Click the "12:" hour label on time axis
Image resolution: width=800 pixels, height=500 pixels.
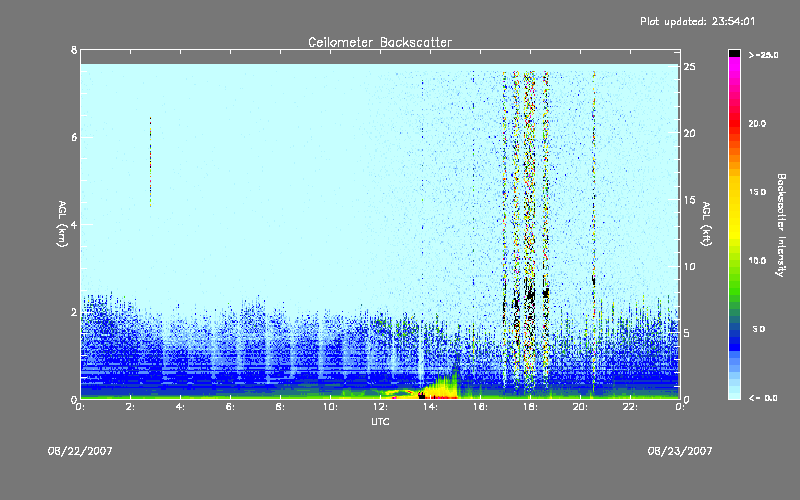[x=380, y=407]
